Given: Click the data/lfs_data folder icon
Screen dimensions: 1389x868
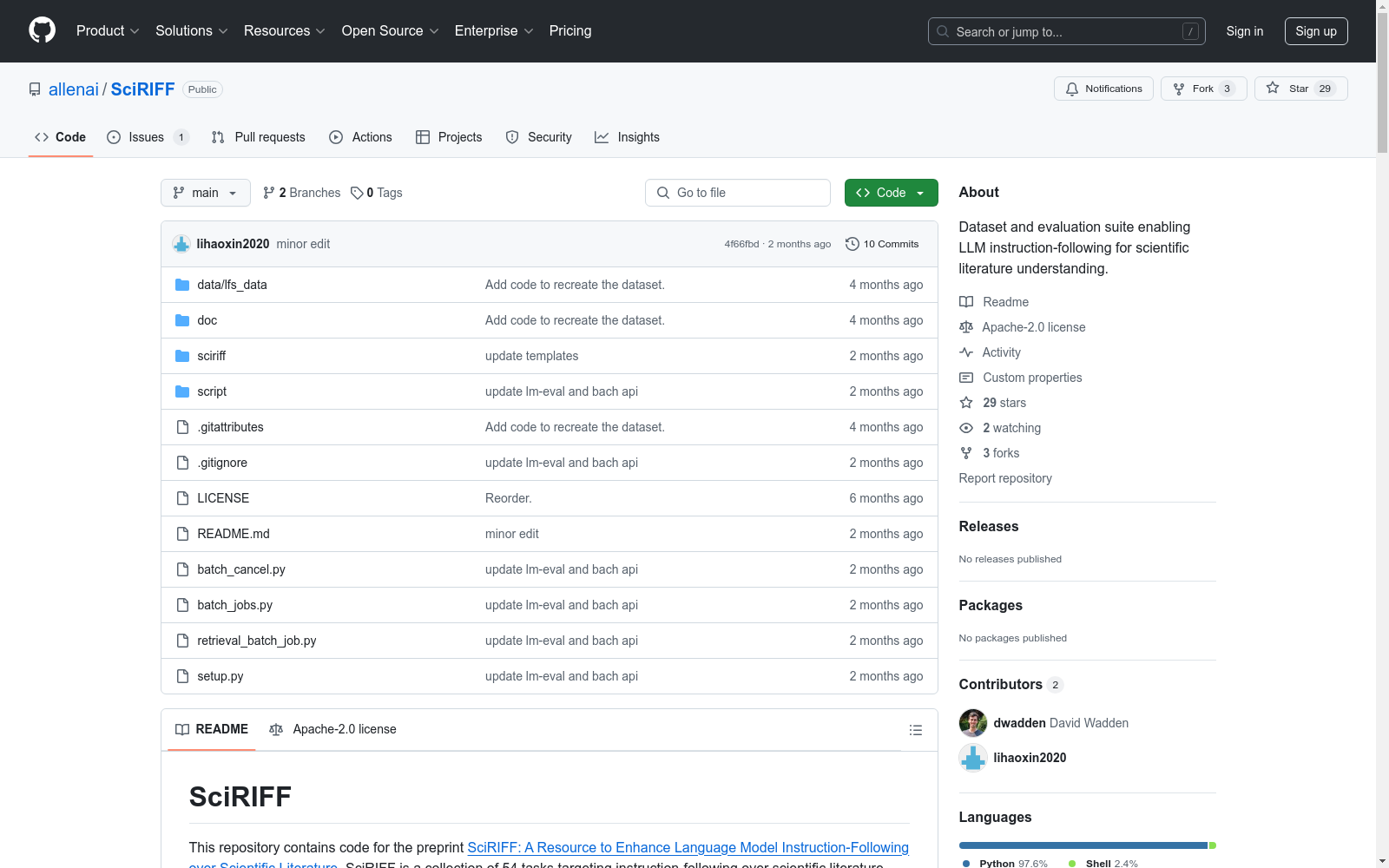Looking at the screenshot, I should [x=182, y=285].
